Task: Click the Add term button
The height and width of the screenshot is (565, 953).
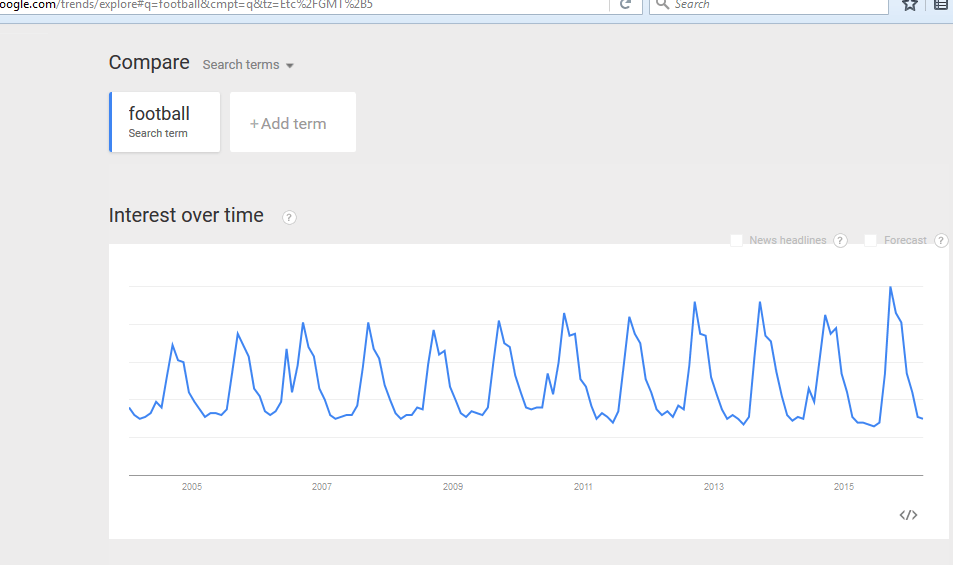Action: point(293,122)
